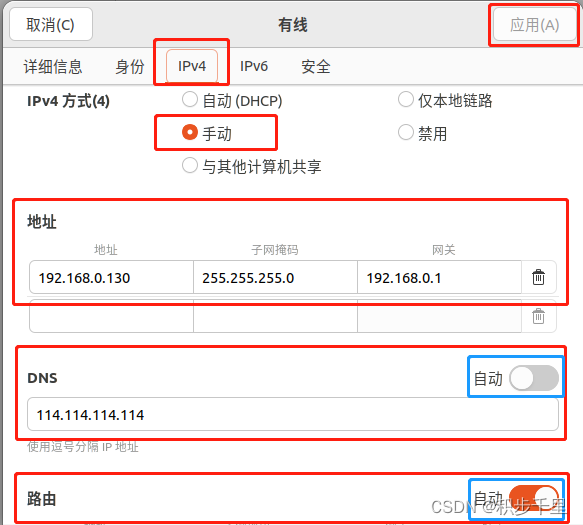583x525 pixels.
Task: Switch to the IPv6 tab
Action: [x=254, y=67]
